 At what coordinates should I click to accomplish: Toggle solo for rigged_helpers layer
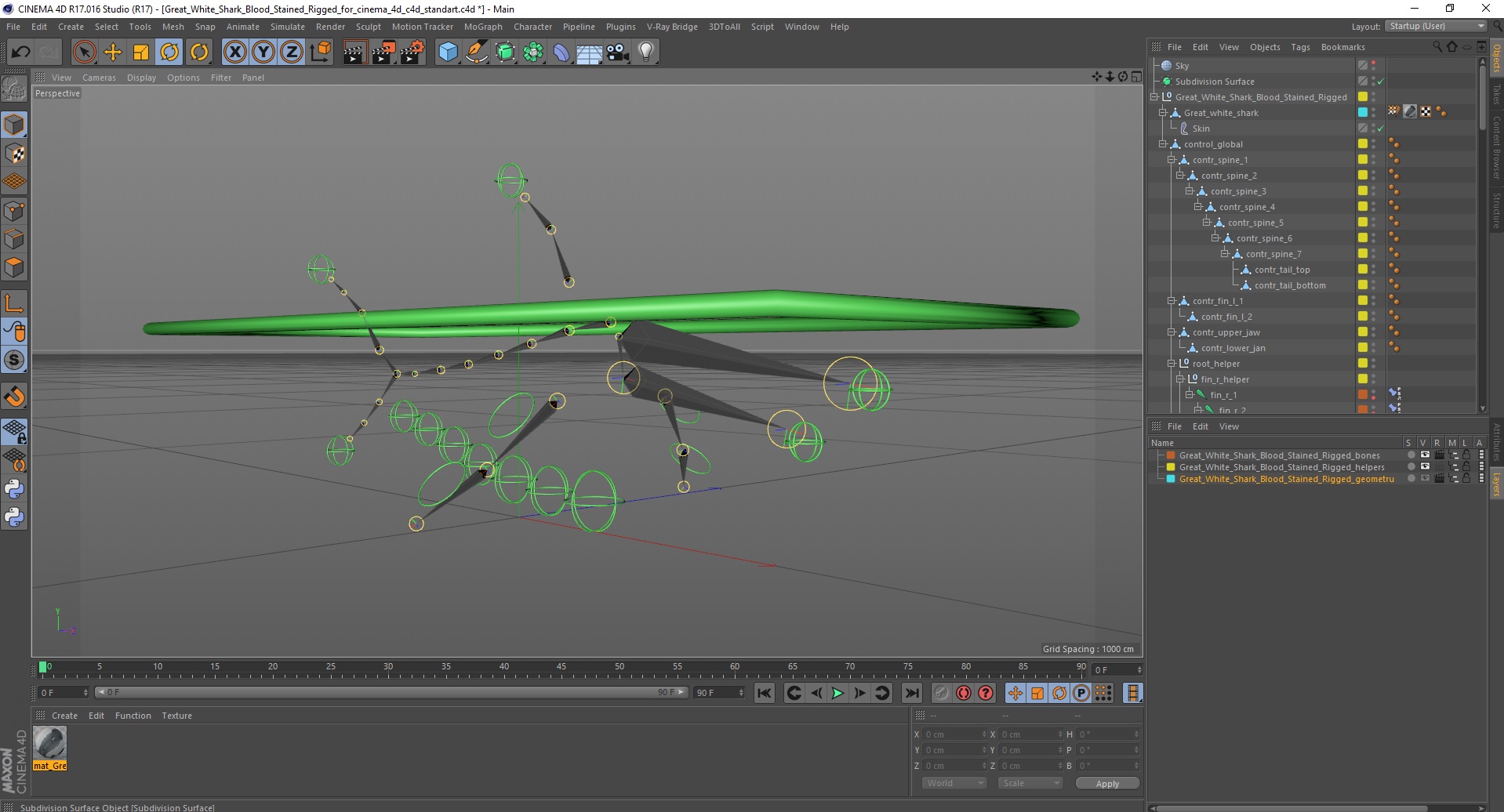click(1411, 467)
